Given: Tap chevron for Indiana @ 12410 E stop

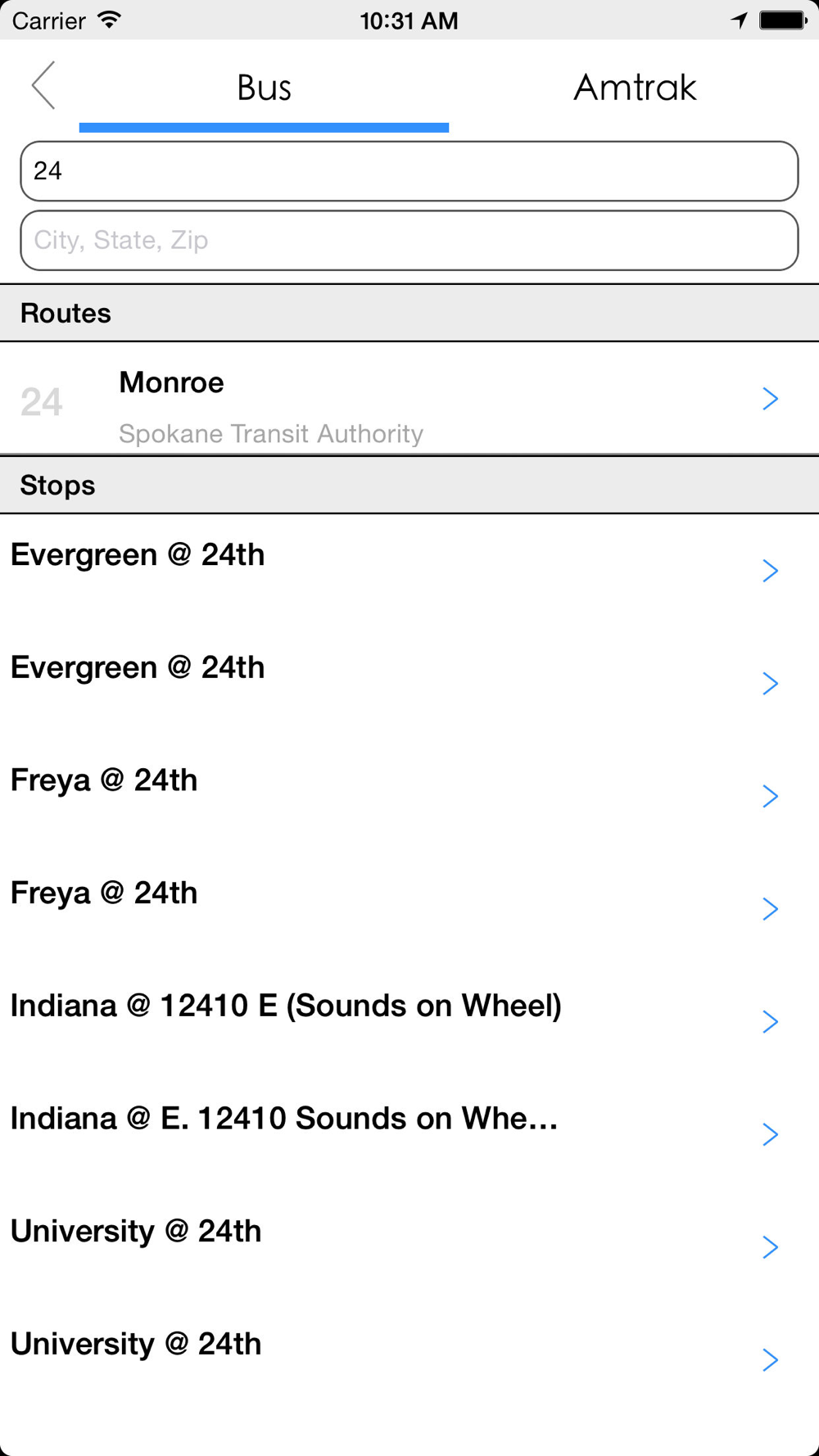Looking at the screenshot, I should (770, 1021).
